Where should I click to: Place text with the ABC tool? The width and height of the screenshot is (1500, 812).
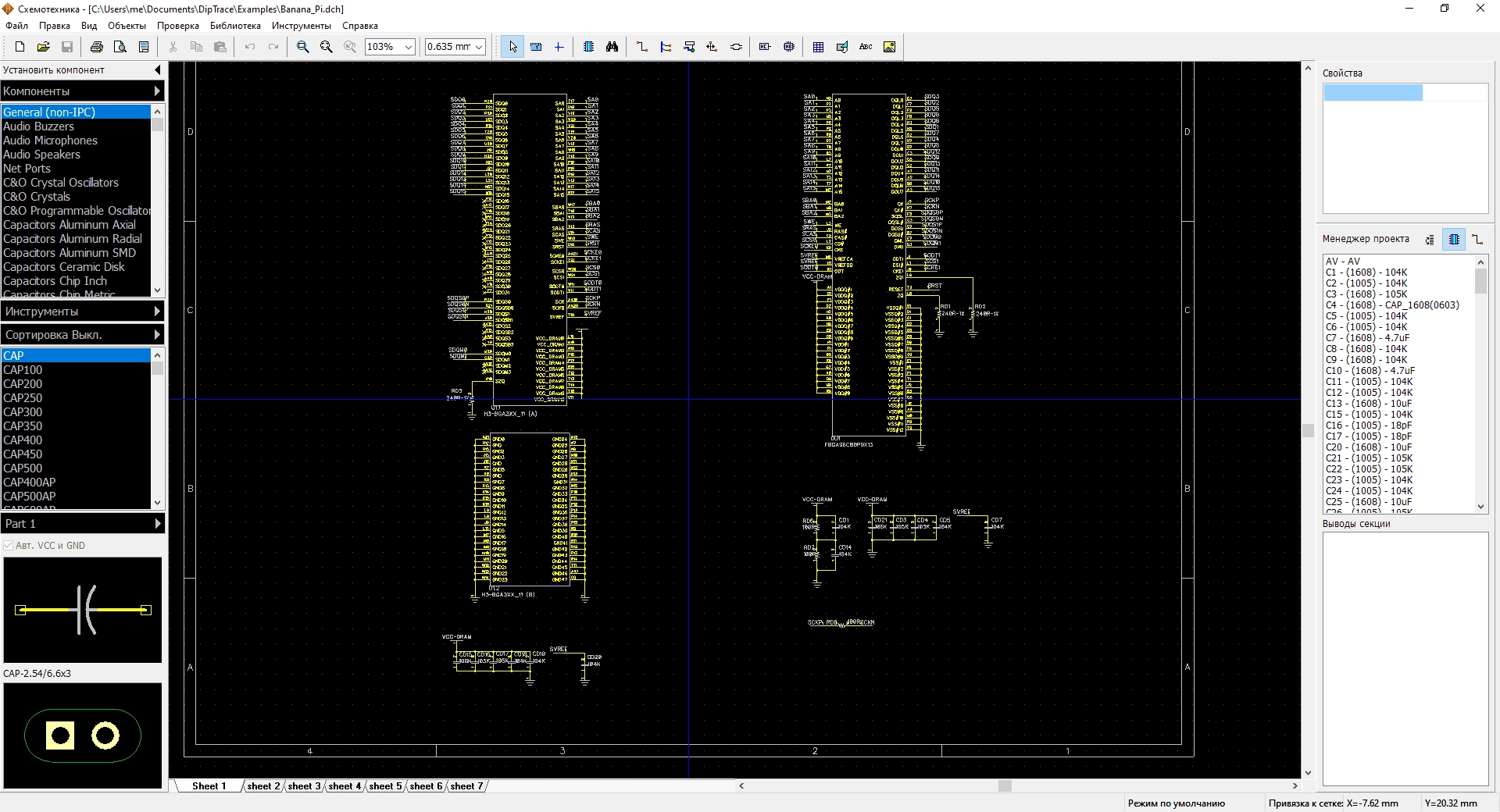click(866, 47)
